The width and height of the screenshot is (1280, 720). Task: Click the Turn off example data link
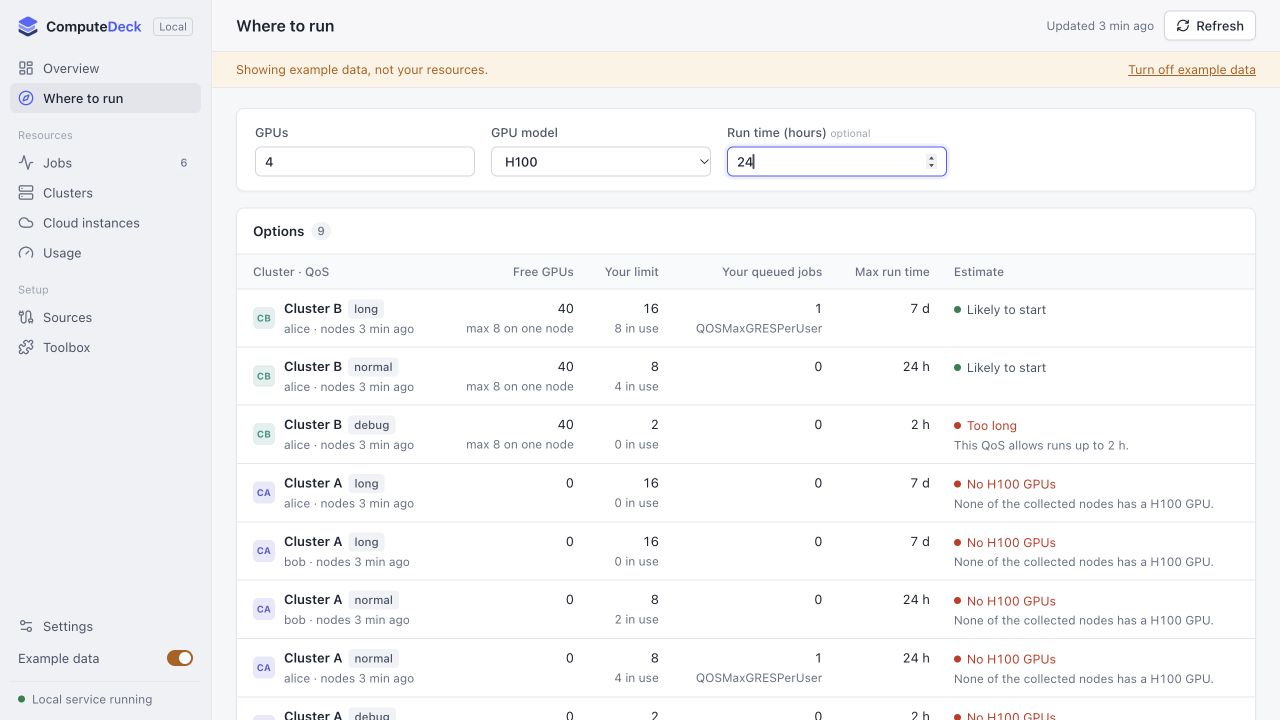pos(1192,70)
